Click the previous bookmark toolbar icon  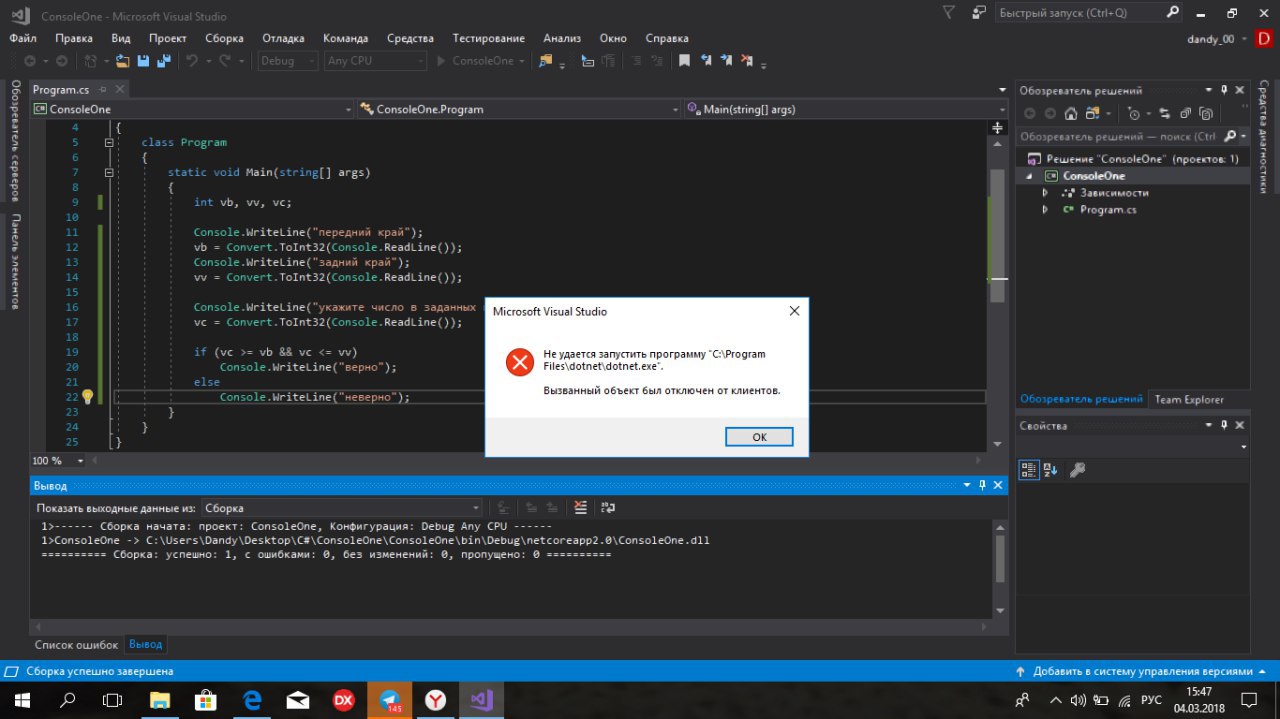coord(707,61)
